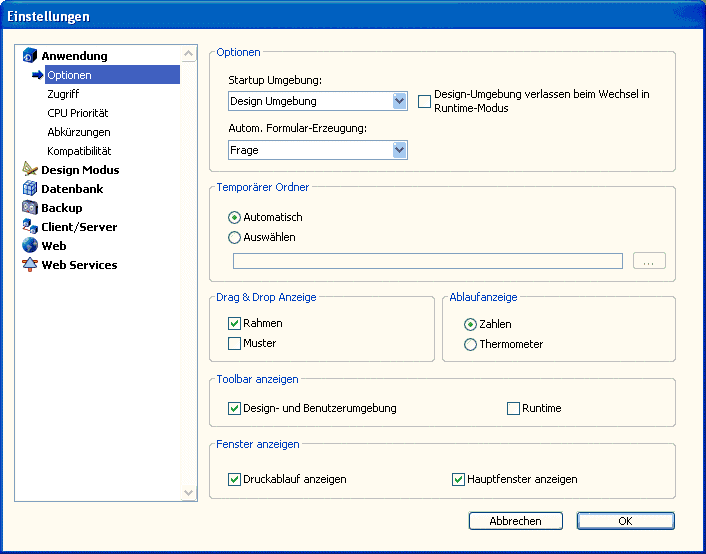
Task: Enable the Muster checkbox
Action: point(235,344)
